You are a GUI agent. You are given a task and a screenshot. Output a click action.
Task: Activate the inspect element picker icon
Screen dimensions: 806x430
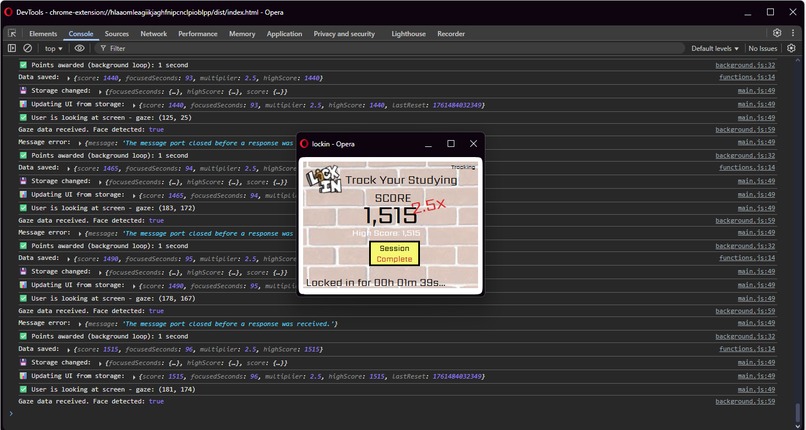click(12, 33)
